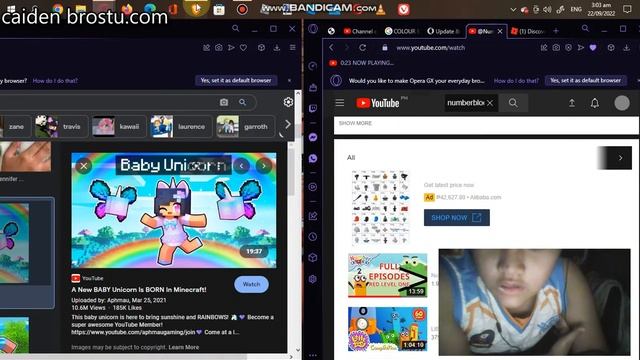
Task: Click the left window heart bookmark icon
Action: click(x=243, y=48)
